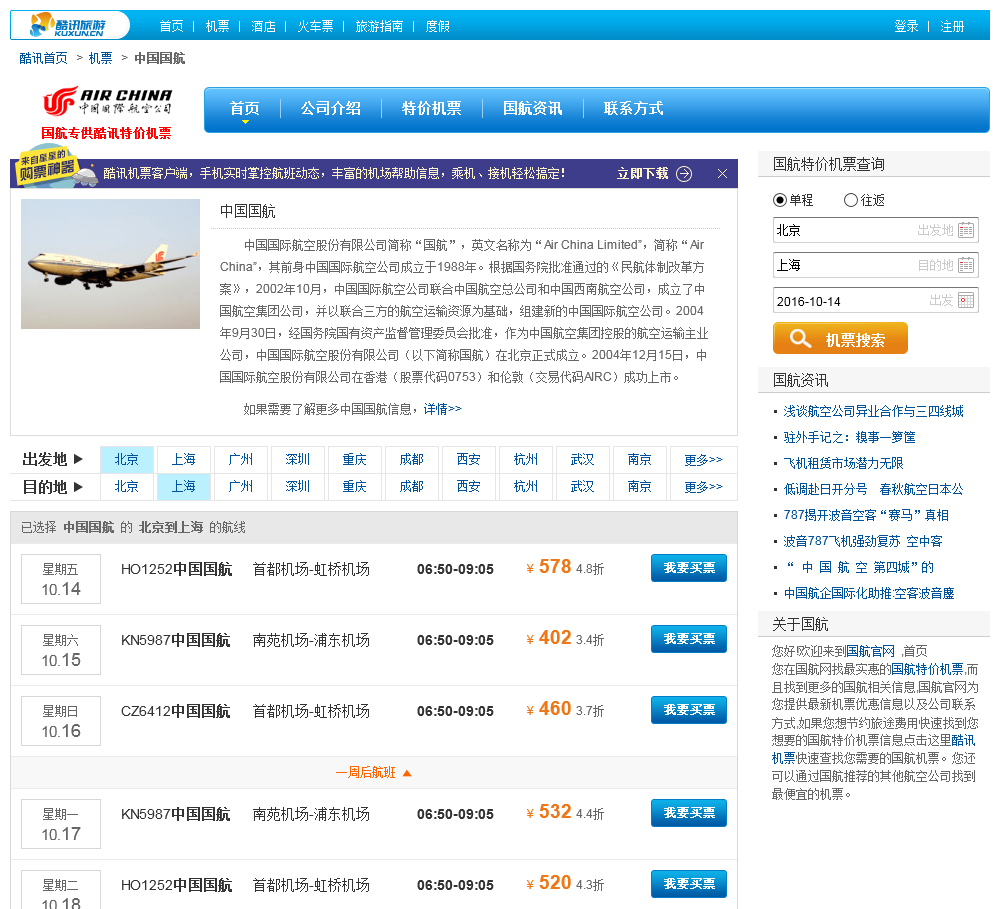The image size is (1000, 909).
Task: Open news 低调赴日开分号 春秋航空日本公
Action: [x=873, y=489]
